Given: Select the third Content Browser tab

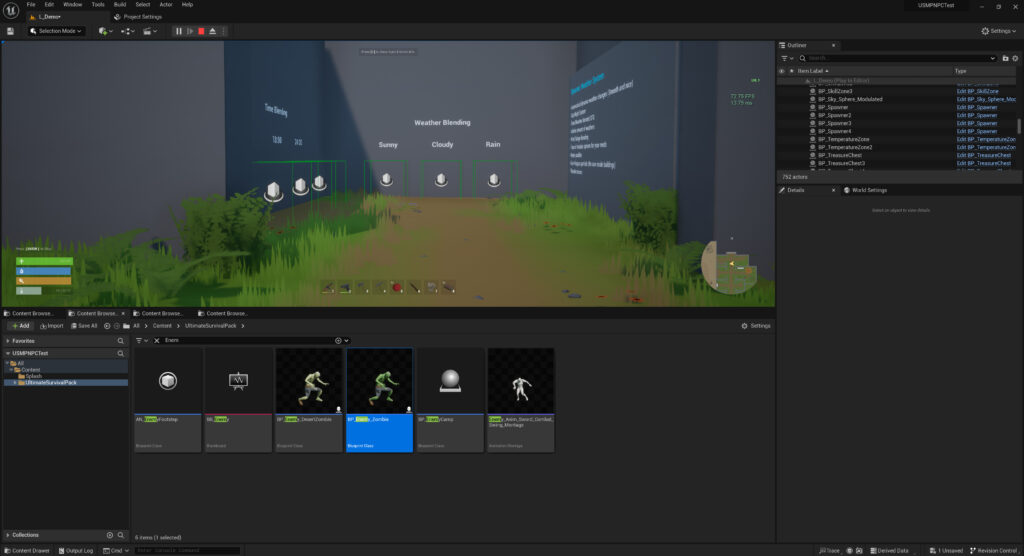Looking at the screenshot, I should click(158, 314).
